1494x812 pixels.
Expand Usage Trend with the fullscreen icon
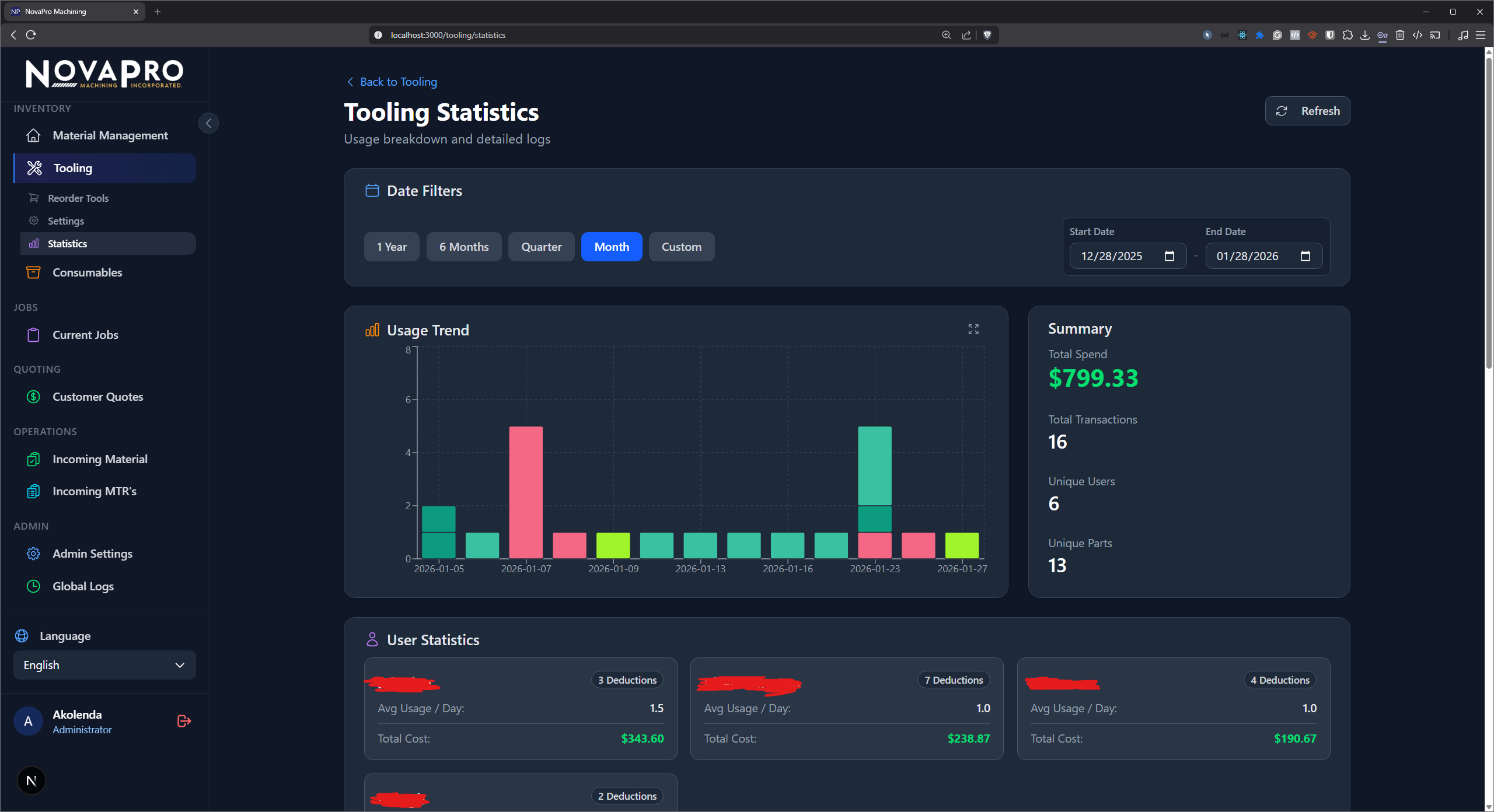click(972, 329)
